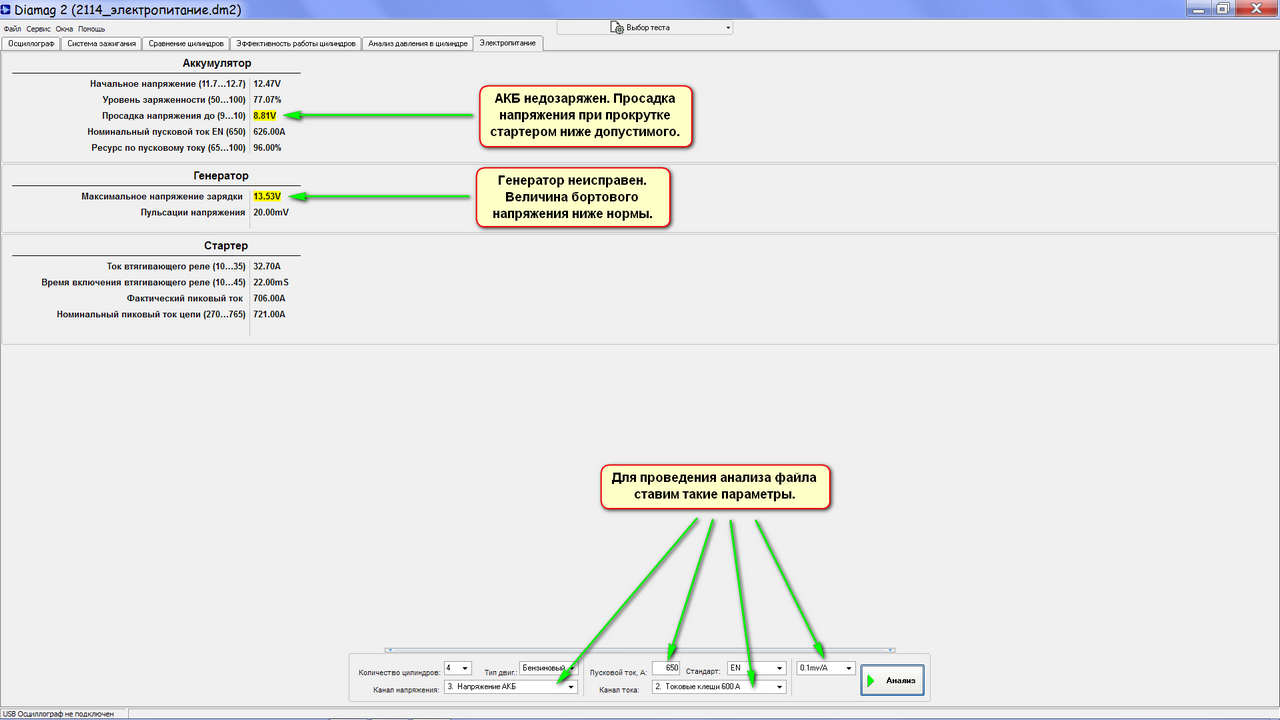Viewport: 1280px width, 720px height.
Task: Close the Diamag 2 window
Action: point(1255,7)
